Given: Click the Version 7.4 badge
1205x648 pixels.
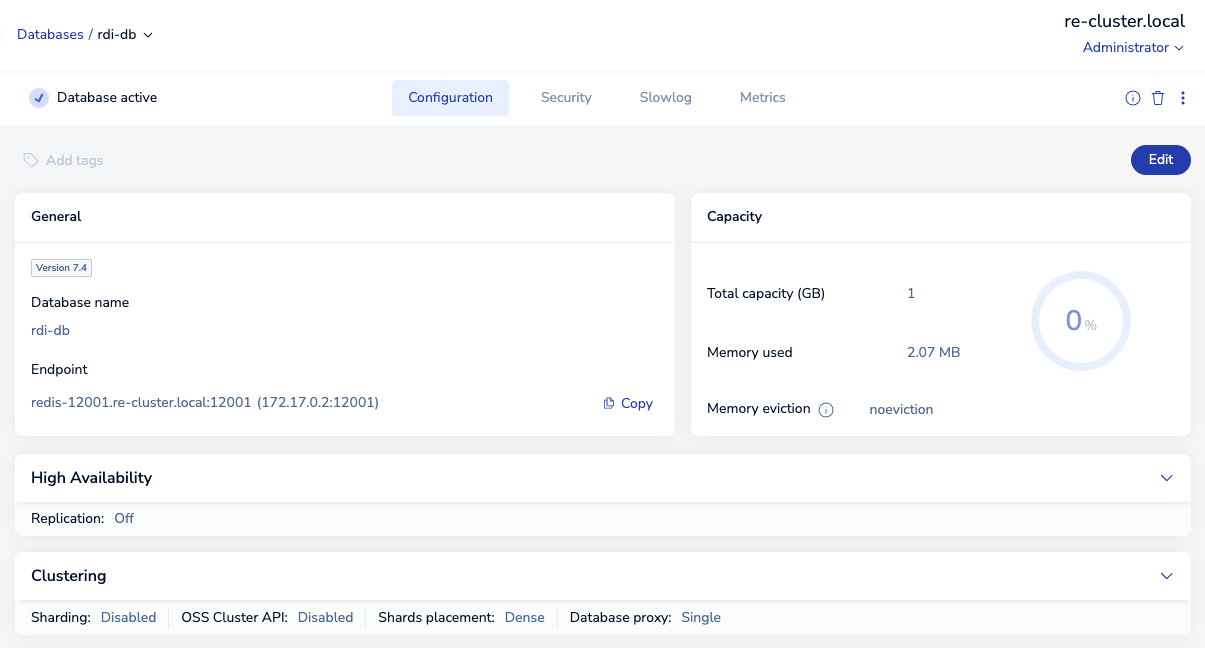Looking at the screenshot, I should 61,268.
